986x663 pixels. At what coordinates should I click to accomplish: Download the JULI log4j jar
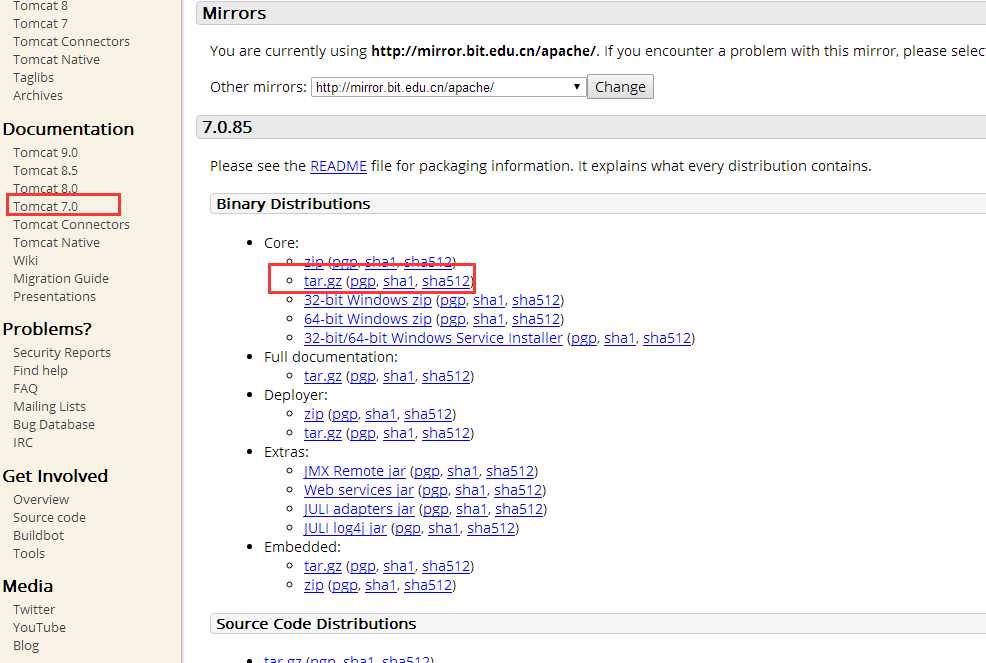pyautogui.click(x=345, y=528)
